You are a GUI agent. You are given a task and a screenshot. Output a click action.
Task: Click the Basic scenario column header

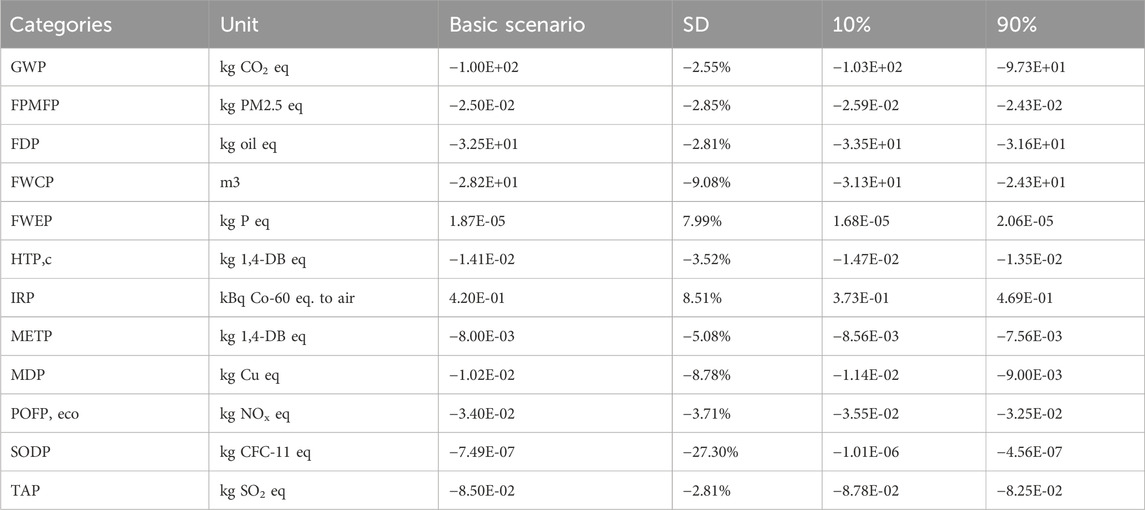tap(508, 22)
